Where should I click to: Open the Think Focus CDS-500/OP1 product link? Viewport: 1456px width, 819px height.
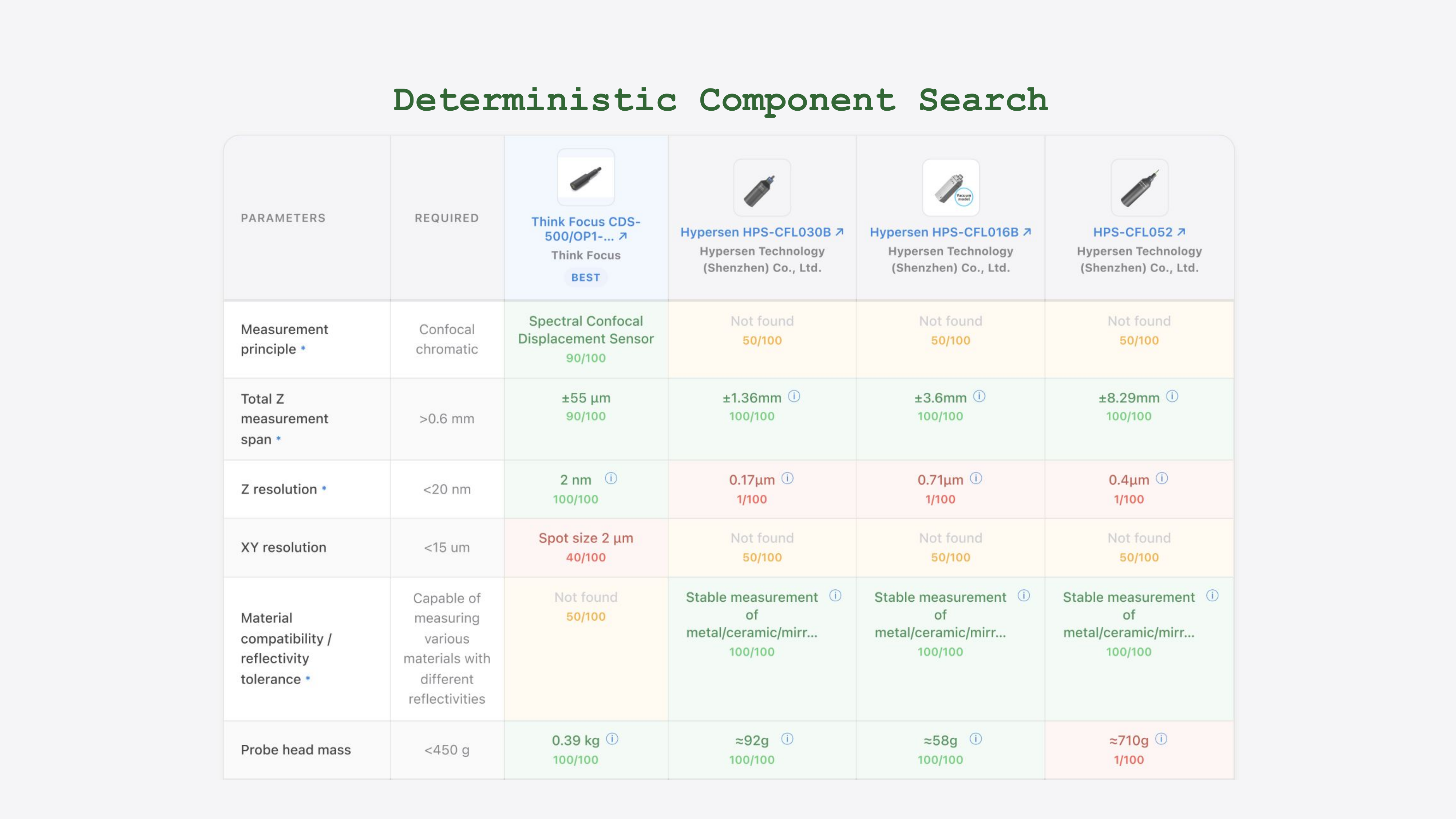[x=585, y=229]
